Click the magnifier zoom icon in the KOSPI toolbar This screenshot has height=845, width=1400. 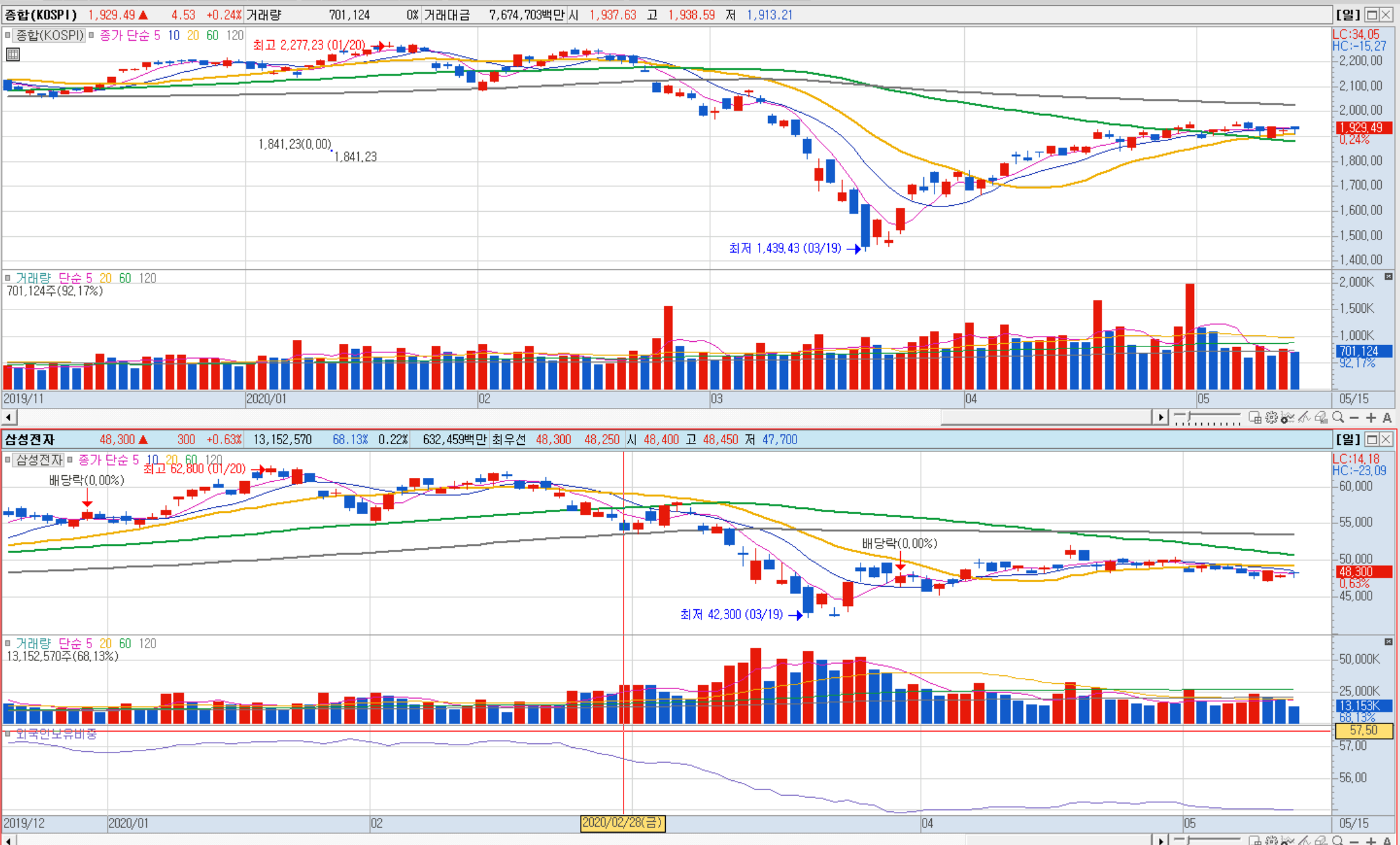[x=1338, y=418]
